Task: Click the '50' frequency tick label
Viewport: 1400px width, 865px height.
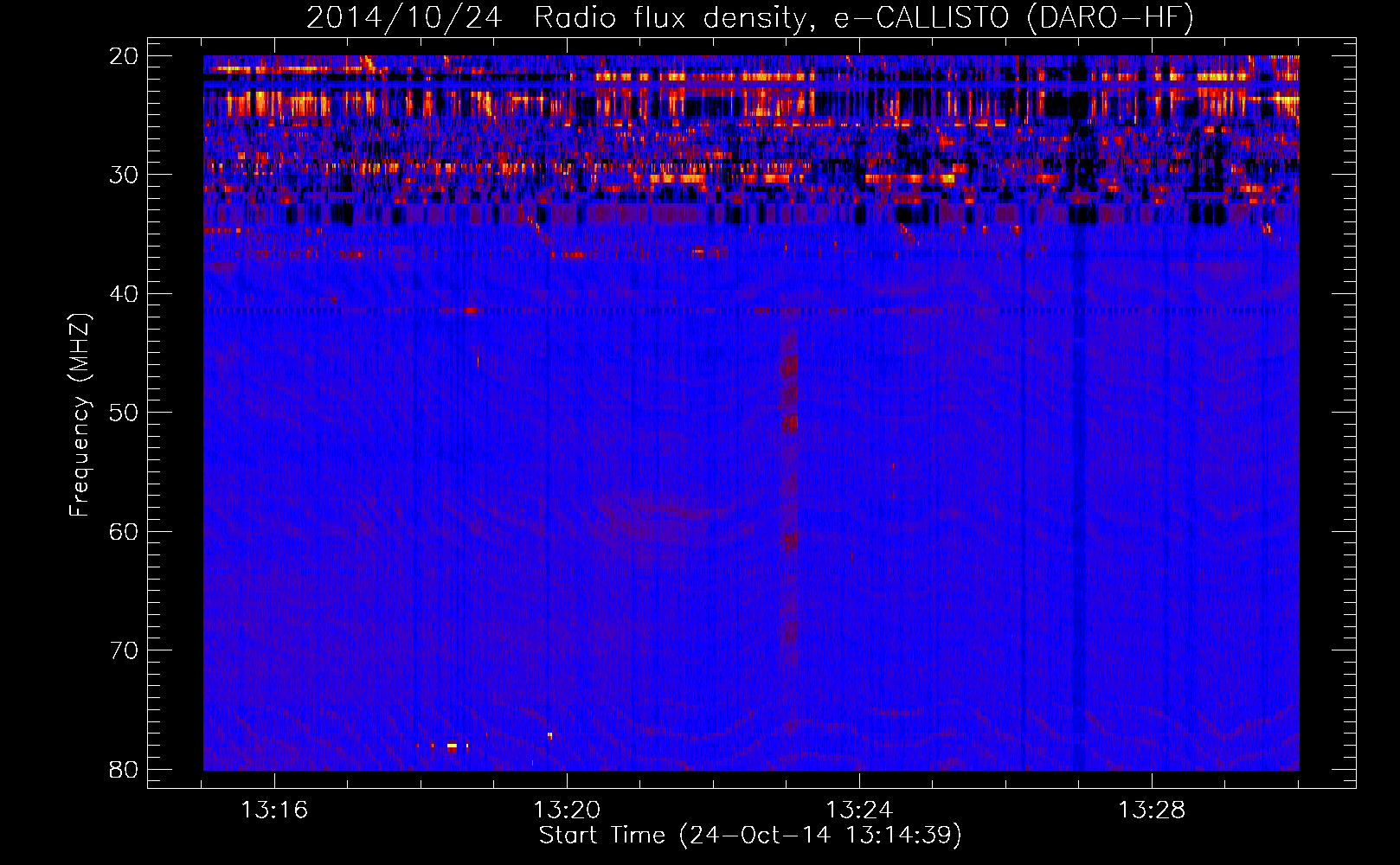Action: coord(124,413)
